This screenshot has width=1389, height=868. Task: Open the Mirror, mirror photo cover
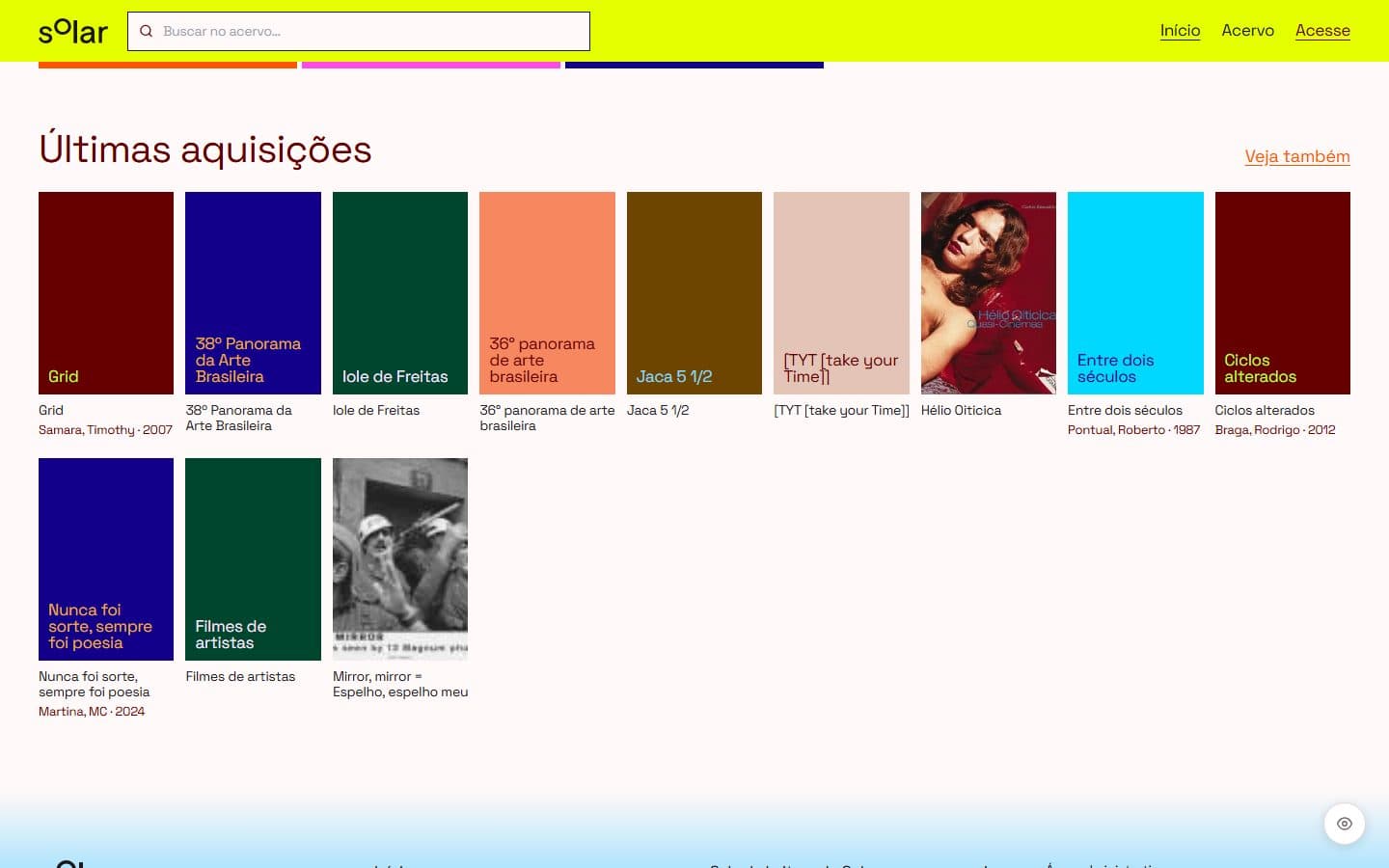click(x=400, y=559)
